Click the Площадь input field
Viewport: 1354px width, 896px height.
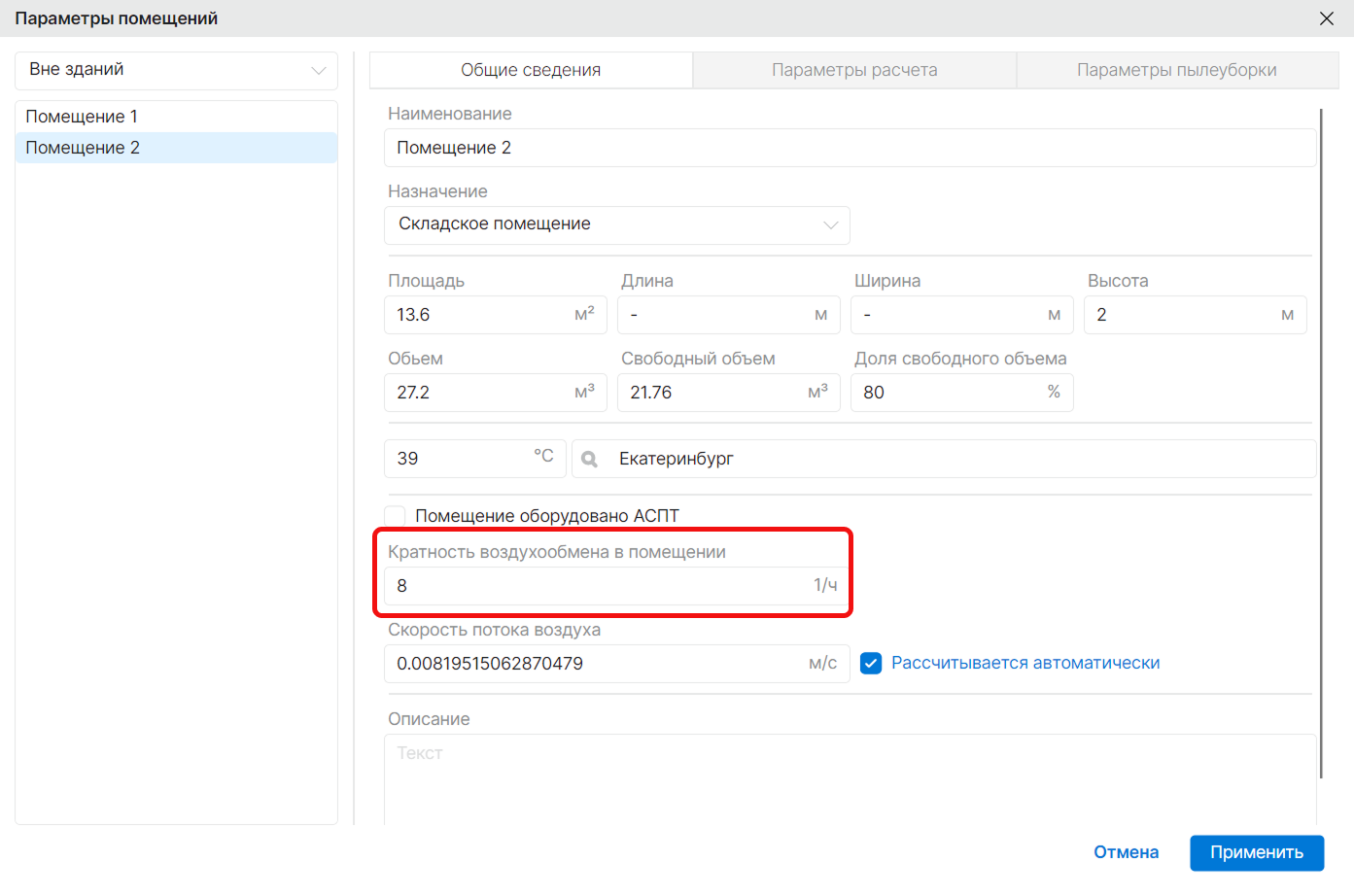click(x=496, y=315)
